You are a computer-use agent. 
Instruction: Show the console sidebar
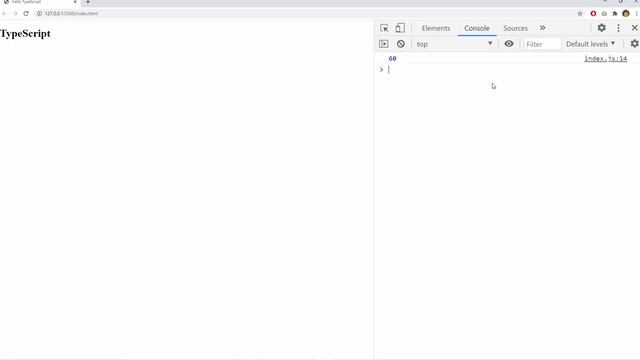[384, 44]
